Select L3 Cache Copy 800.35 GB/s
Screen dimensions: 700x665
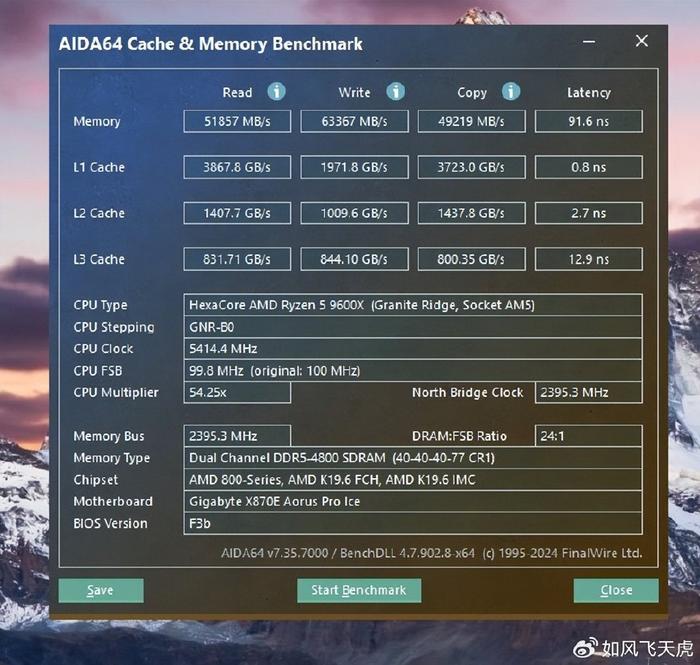click(471, 259)
